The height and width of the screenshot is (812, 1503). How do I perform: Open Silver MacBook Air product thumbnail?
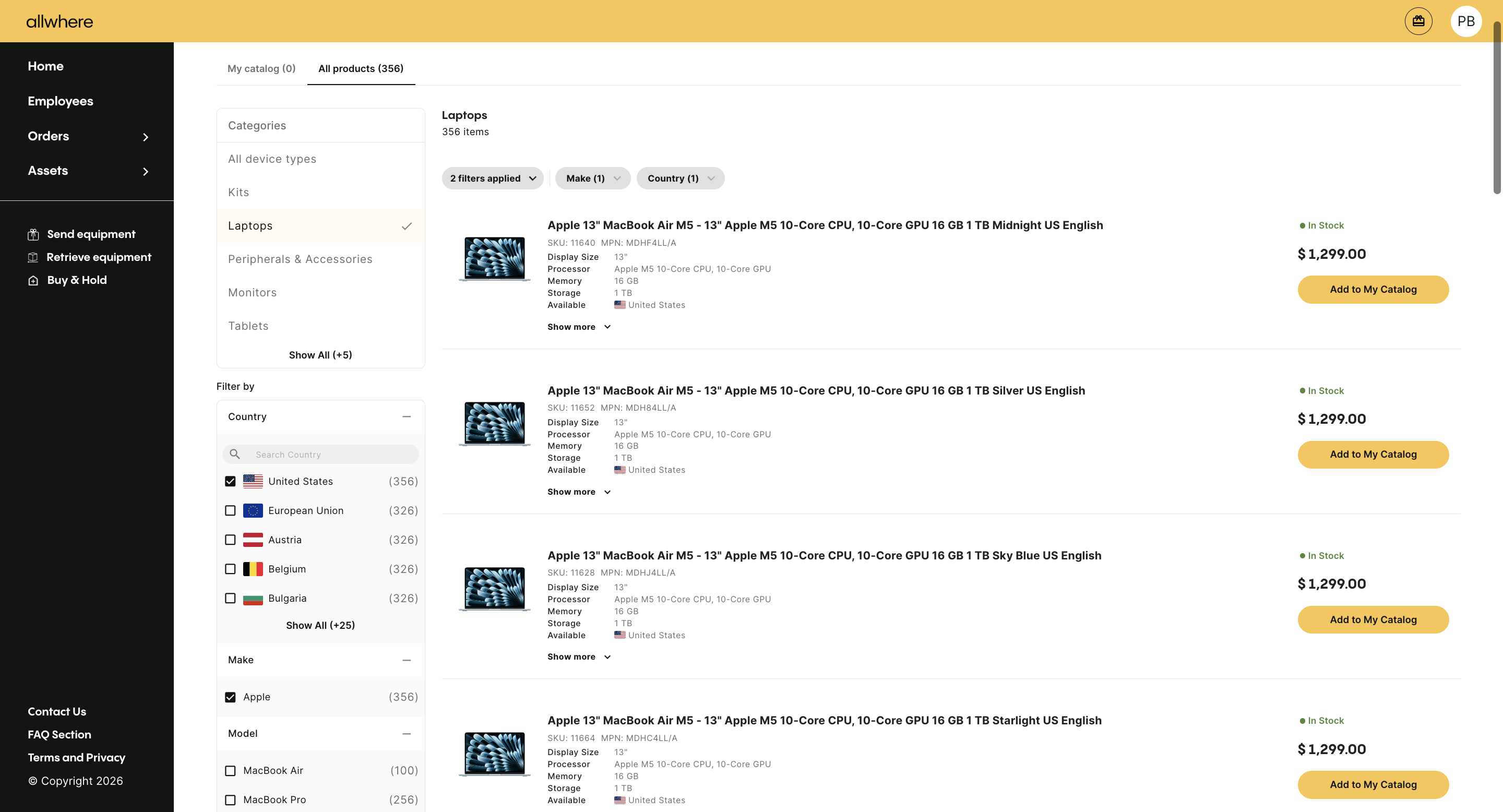pos(494,424)
